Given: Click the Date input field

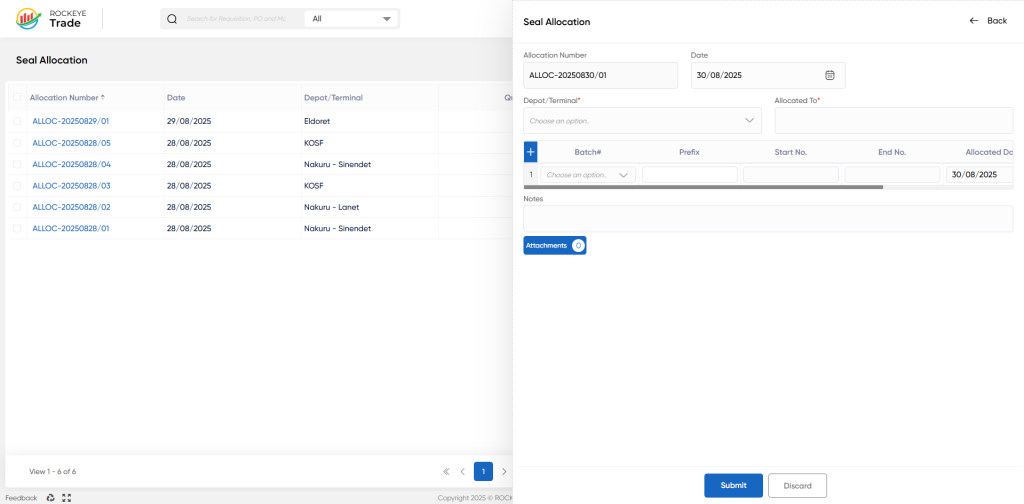Looking at the screenshot, I should point(768,75).
